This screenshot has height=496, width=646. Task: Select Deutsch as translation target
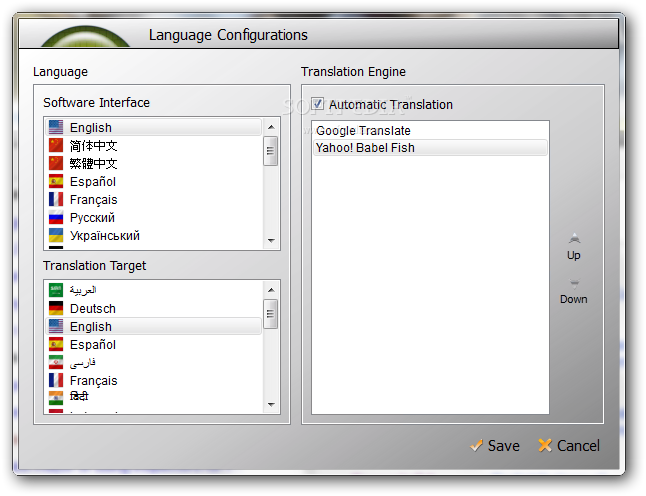click(x=153, y=308)
